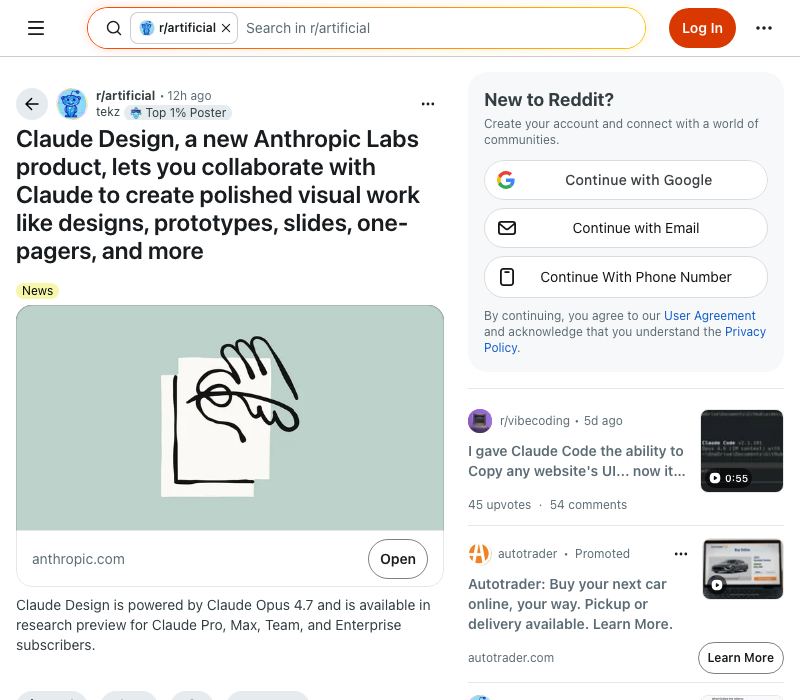Continue with Google sign-in
The image size is (800, 700).
click(626, 180)
